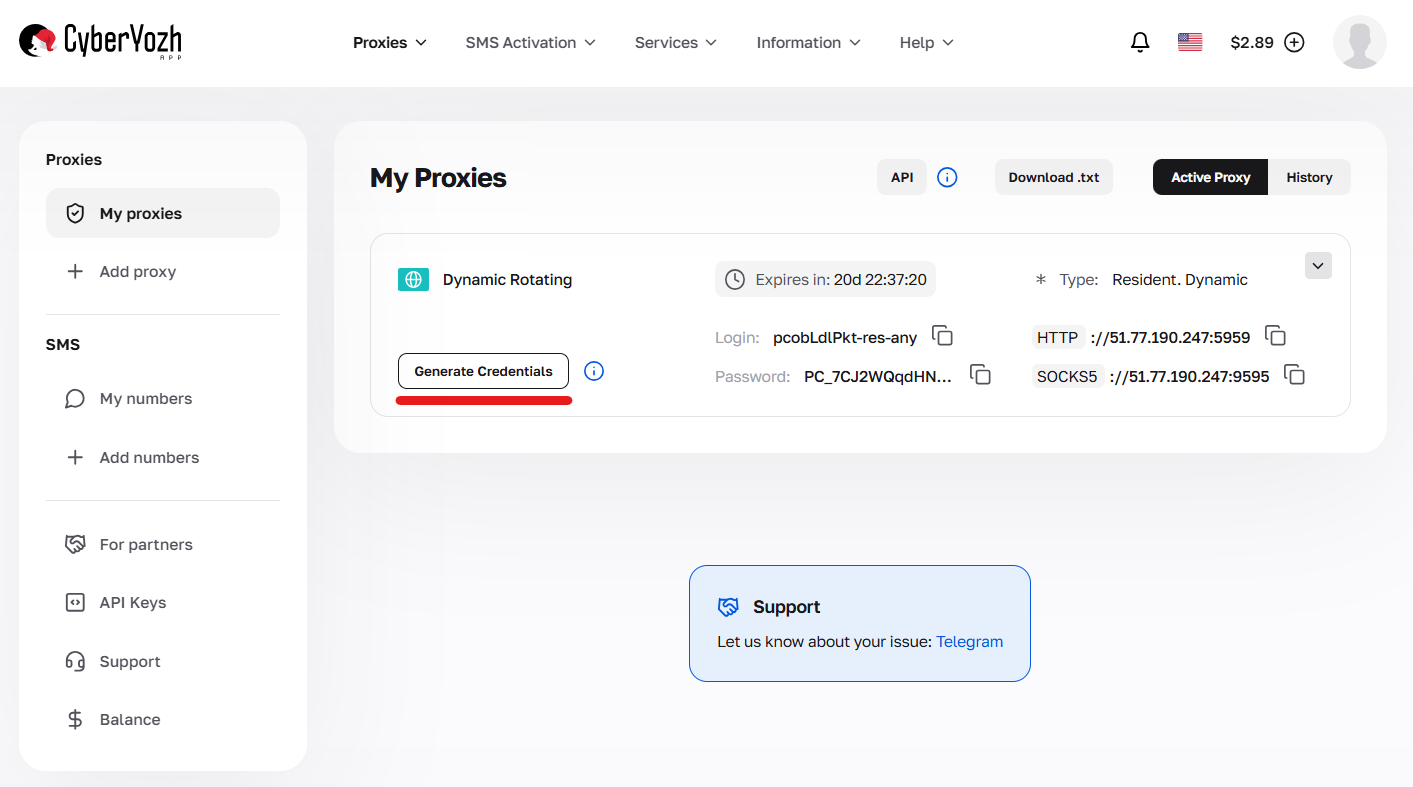The image size is (1413, 787).
Task: Click the Generate Credentials button
Action: [483, 370]
